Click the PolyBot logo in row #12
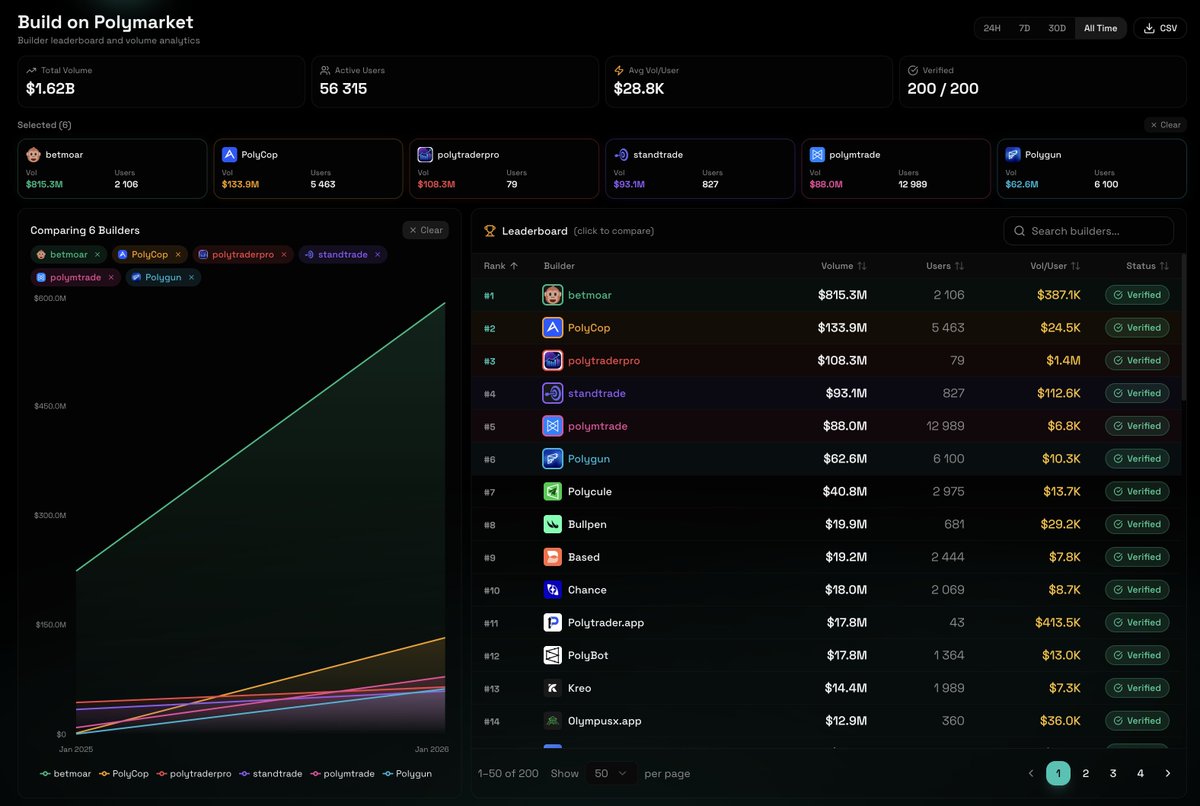 (x=552, y=655)
